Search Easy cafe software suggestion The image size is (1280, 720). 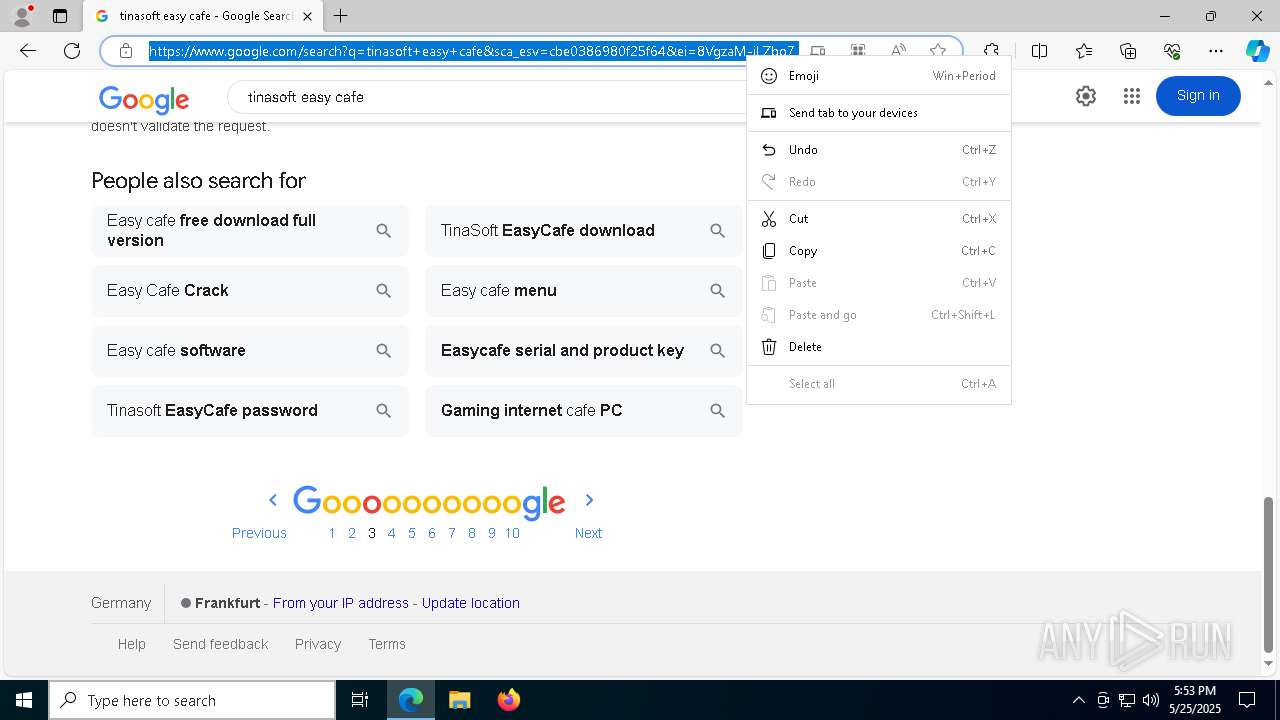(x=250, y=350)
